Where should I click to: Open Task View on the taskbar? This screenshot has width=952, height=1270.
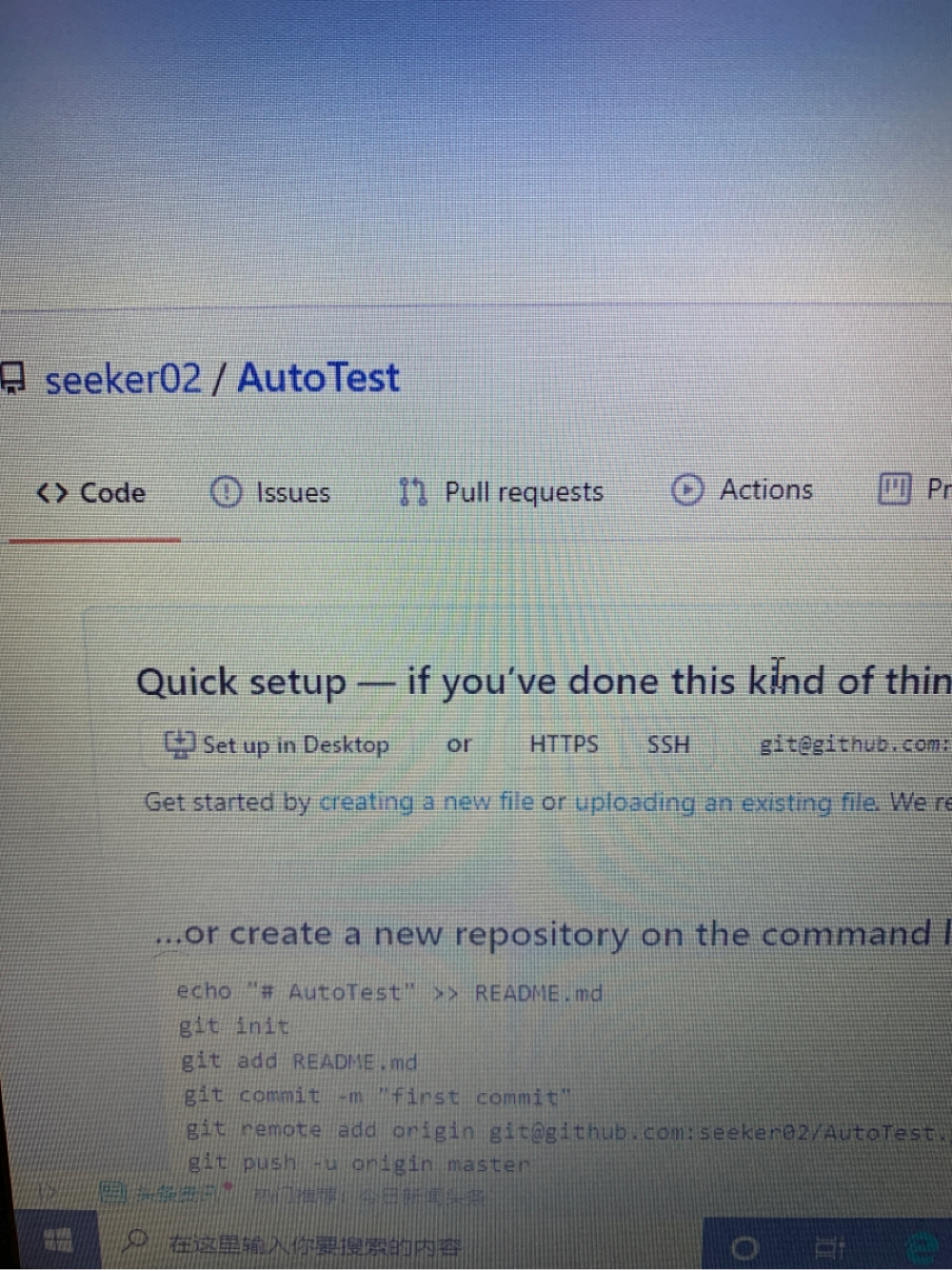830,1246
